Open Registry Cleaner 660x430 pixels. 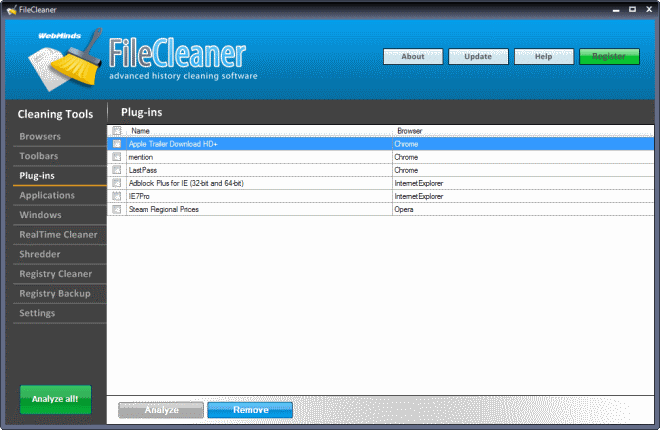click(x=56, y=274)
